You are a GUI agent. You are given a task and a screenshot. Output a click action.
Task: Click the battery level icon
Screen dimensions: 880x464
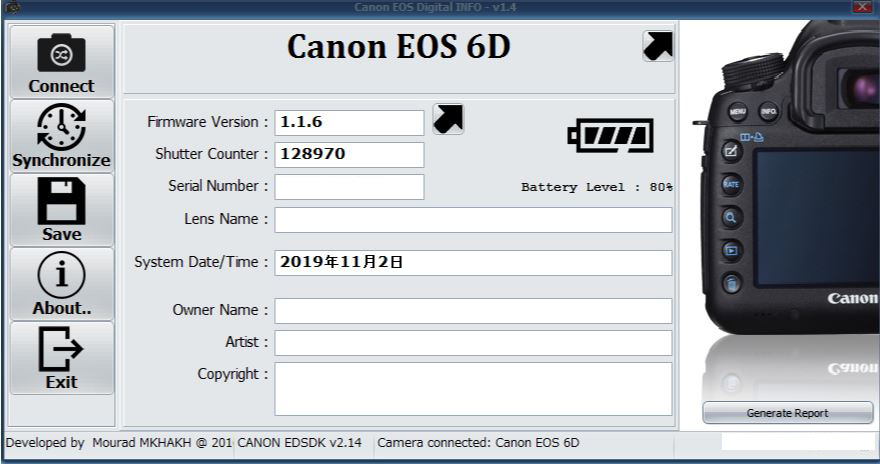pyautogui.click(x=611, y=135)
